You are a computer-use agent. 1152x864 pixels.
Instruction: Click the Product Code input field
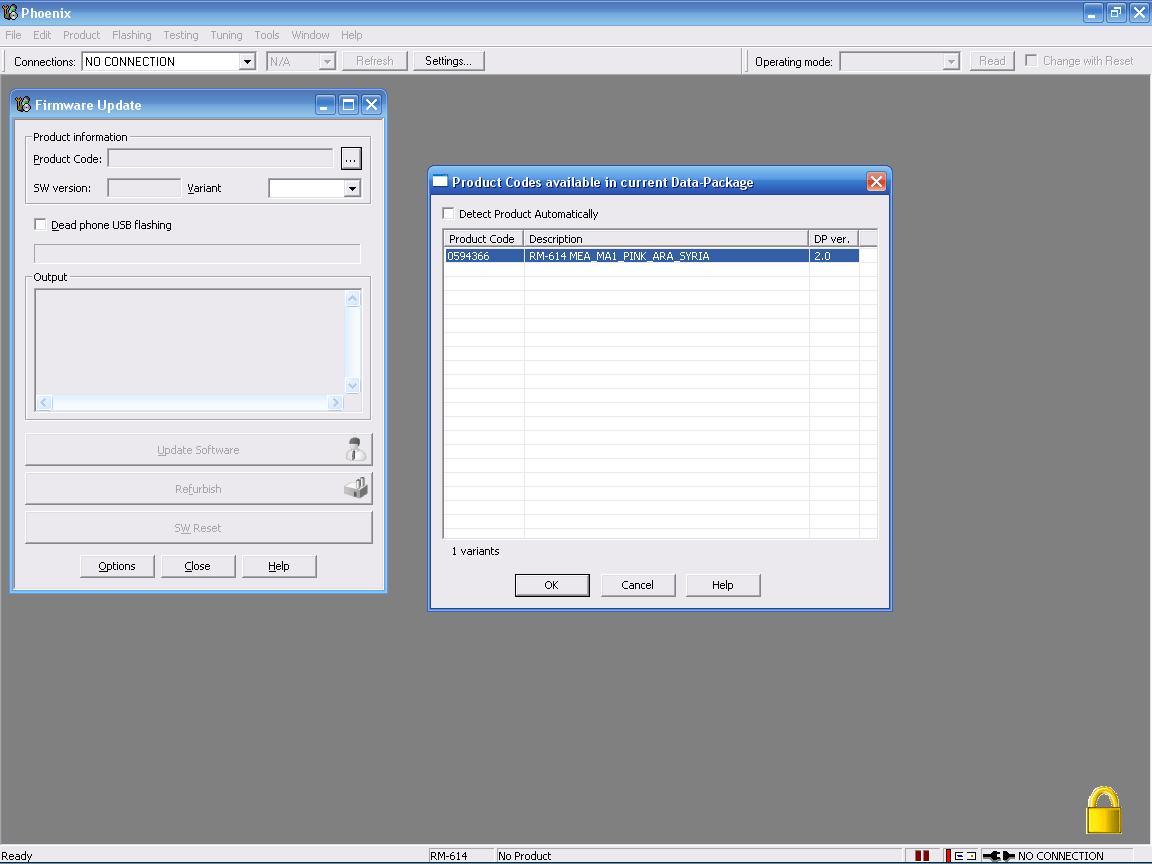(220, 158)
